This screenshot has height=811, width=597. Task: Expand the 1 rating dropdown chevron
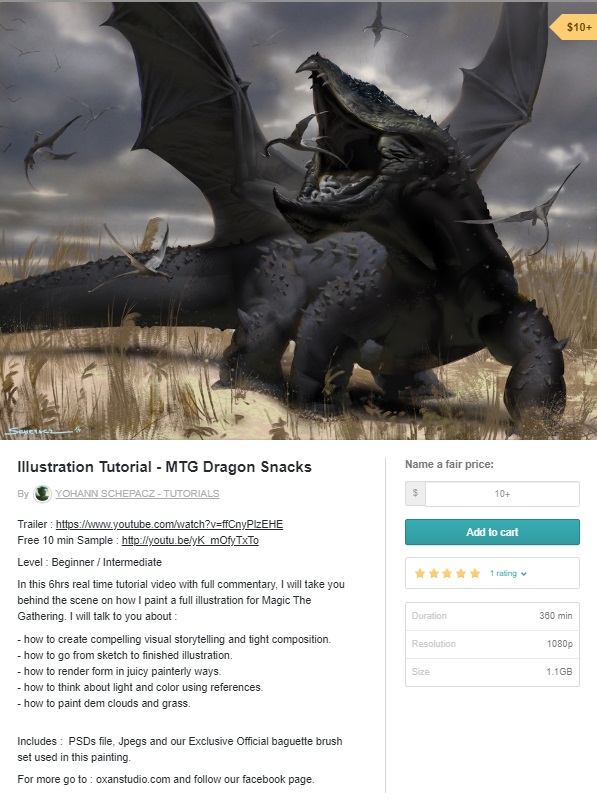tap(524, 574)
